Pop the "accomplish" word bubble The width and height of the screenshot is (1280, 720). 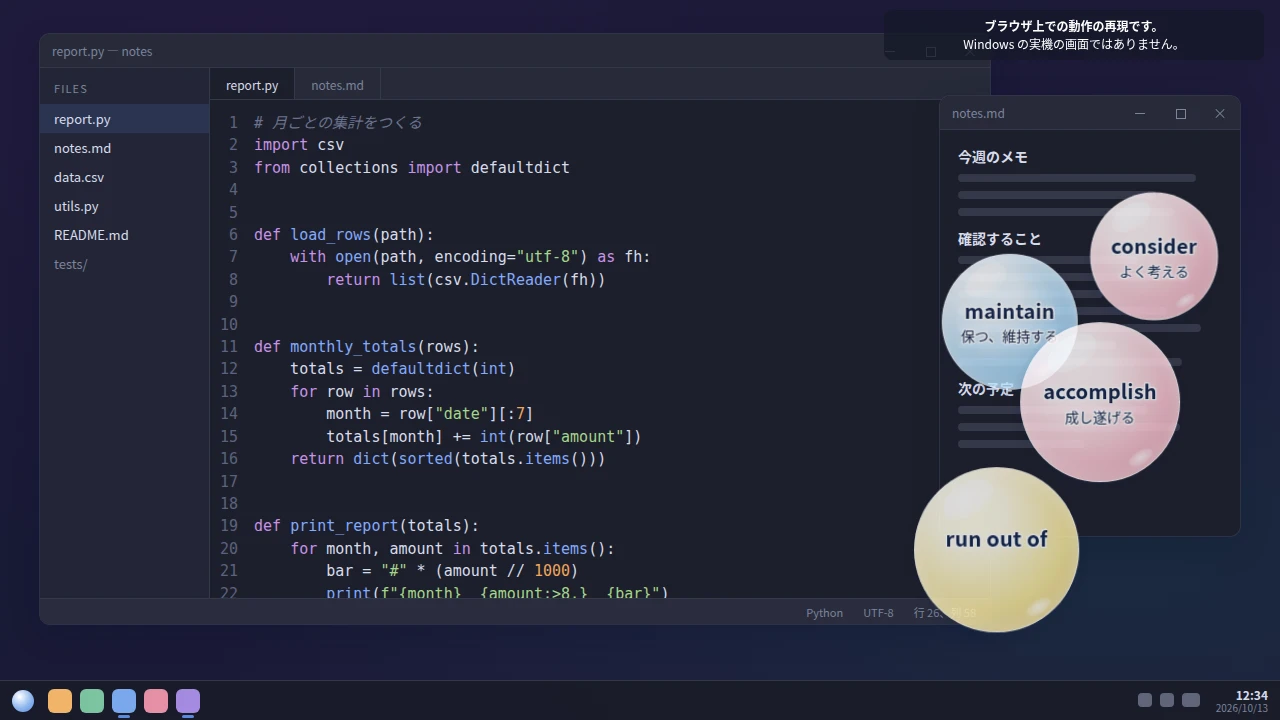[x=1100, y=402]
